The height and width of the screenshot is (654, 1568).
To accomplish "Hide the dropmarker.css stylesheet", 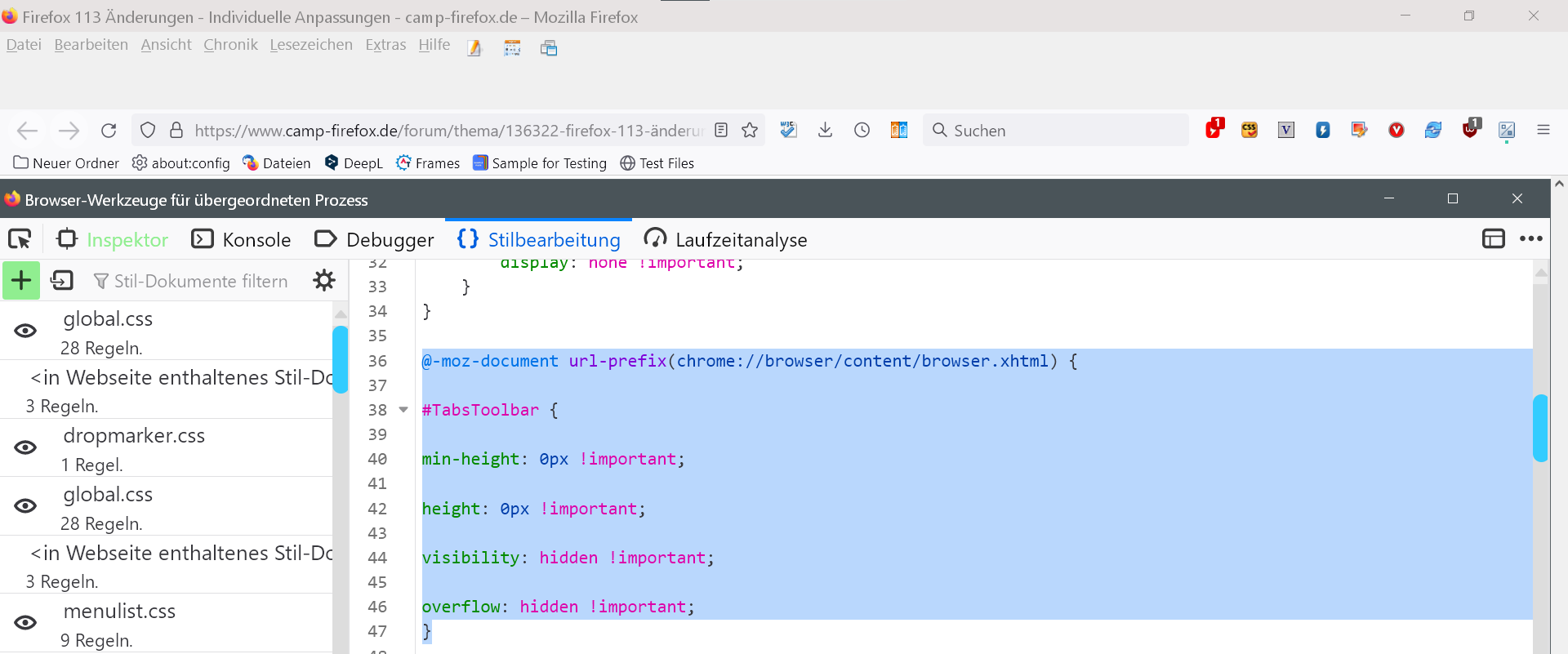I will [x=25, y=447].
